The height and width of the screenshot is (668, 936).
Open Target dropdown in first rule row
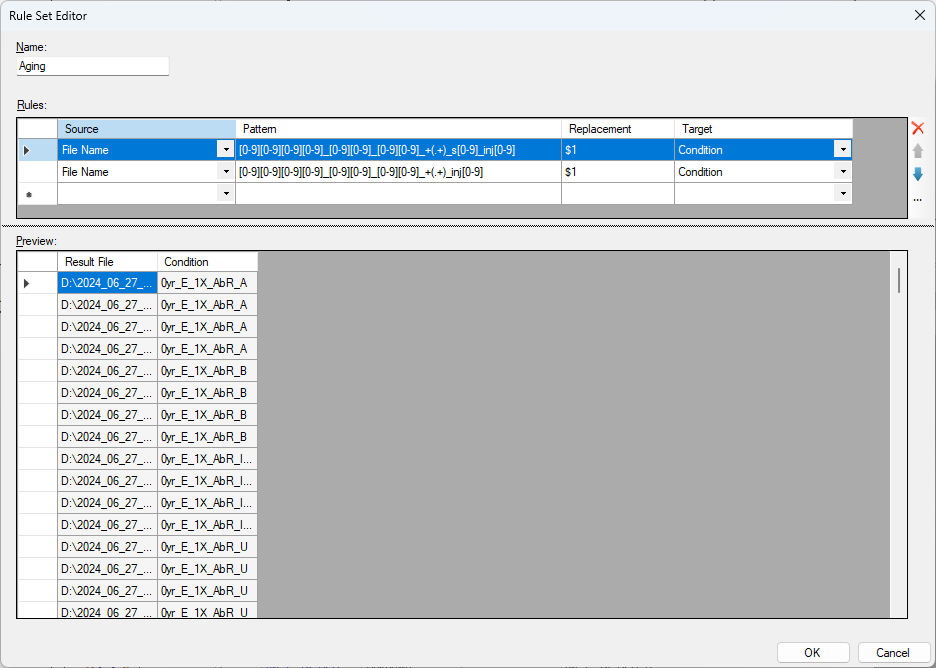coord(843,150)
